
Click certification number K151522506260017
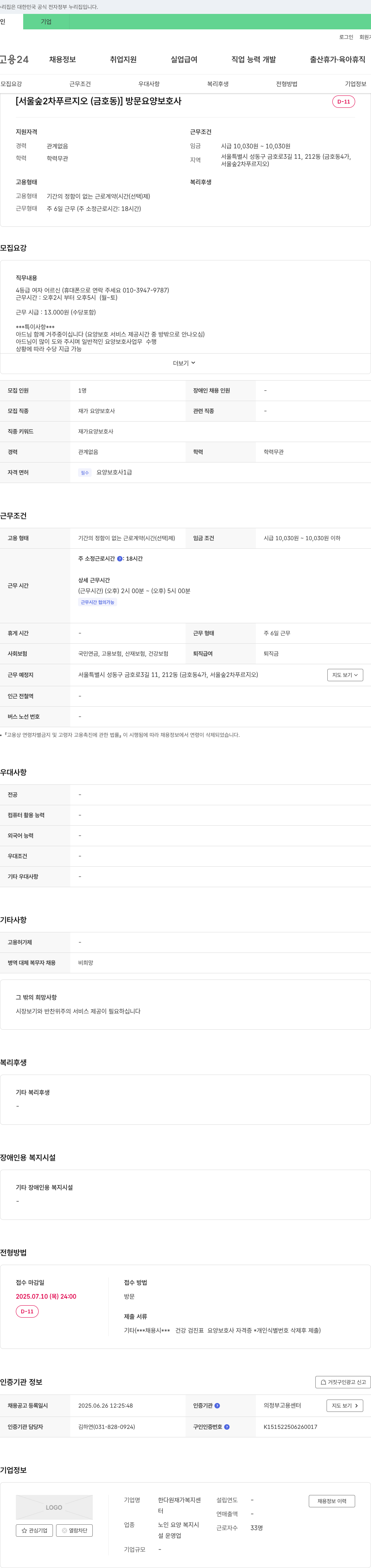click(x=290, y=1426)
